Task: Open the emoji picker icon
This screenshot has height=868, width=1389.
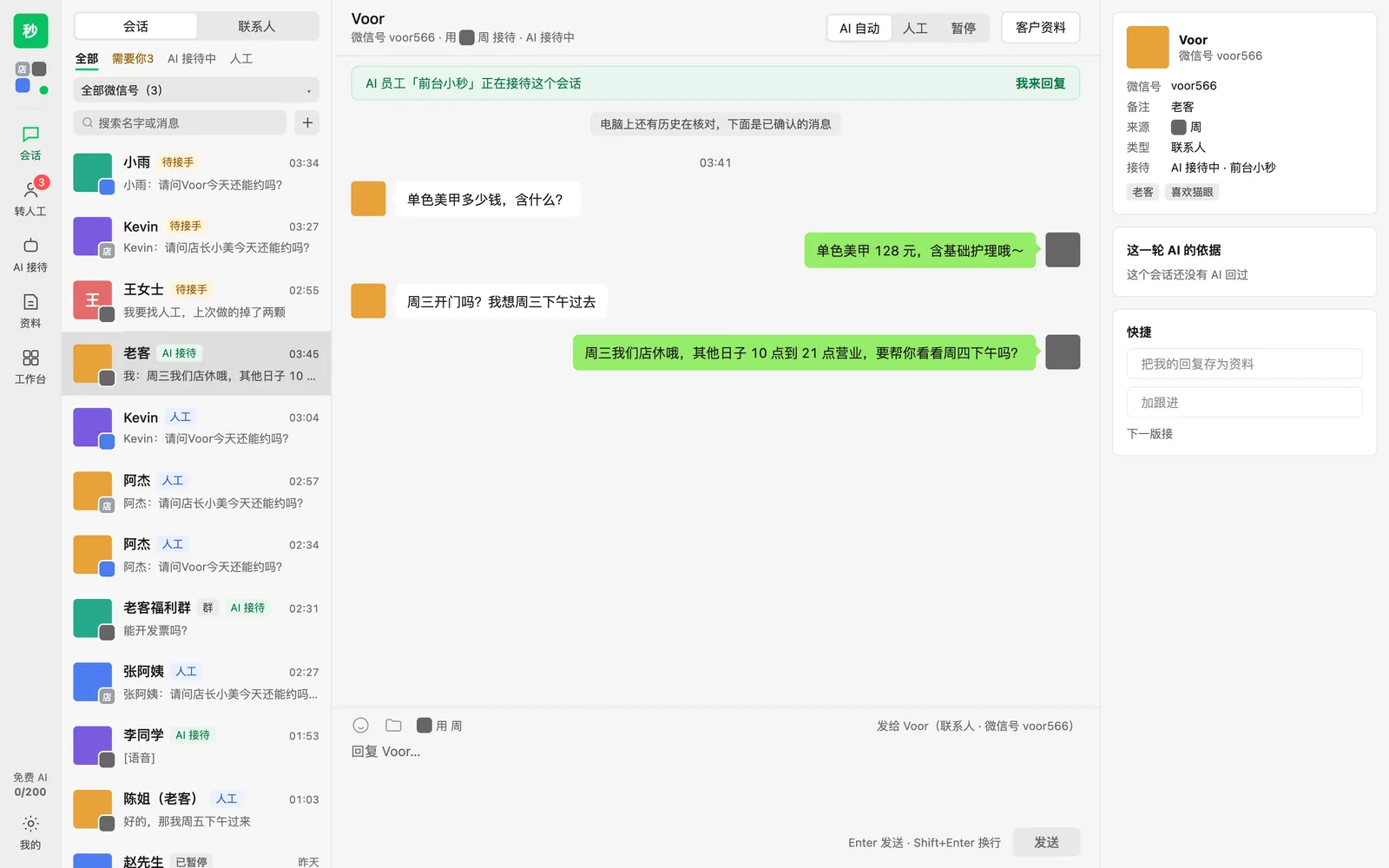Action: click(x=361, y=726)
